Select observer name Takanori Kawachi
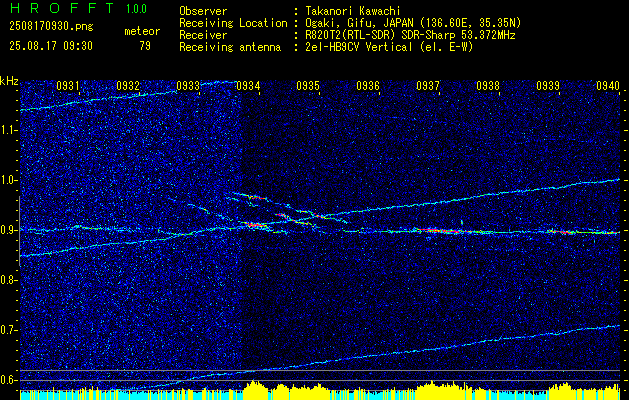Viewport: 629px width, 400px height. (x=353, y=11)
